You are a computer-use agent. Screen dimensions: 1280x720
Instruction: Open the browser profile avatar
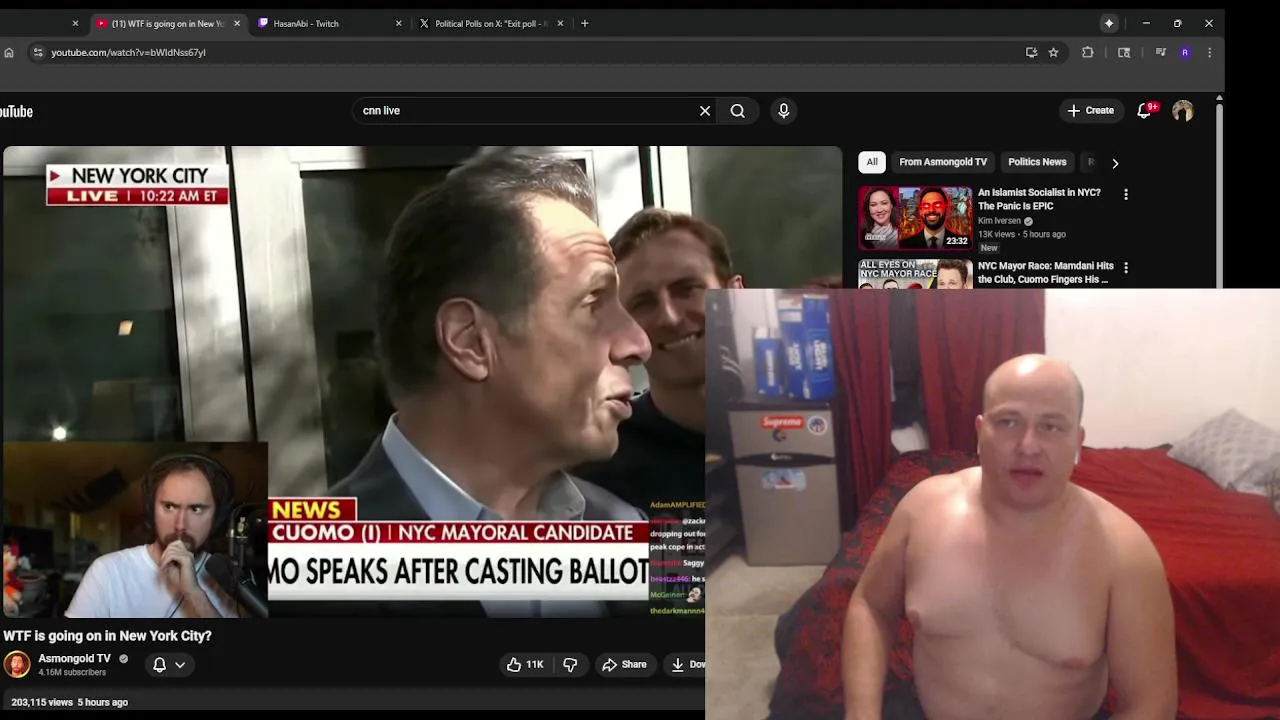[x=1185, y=52]
